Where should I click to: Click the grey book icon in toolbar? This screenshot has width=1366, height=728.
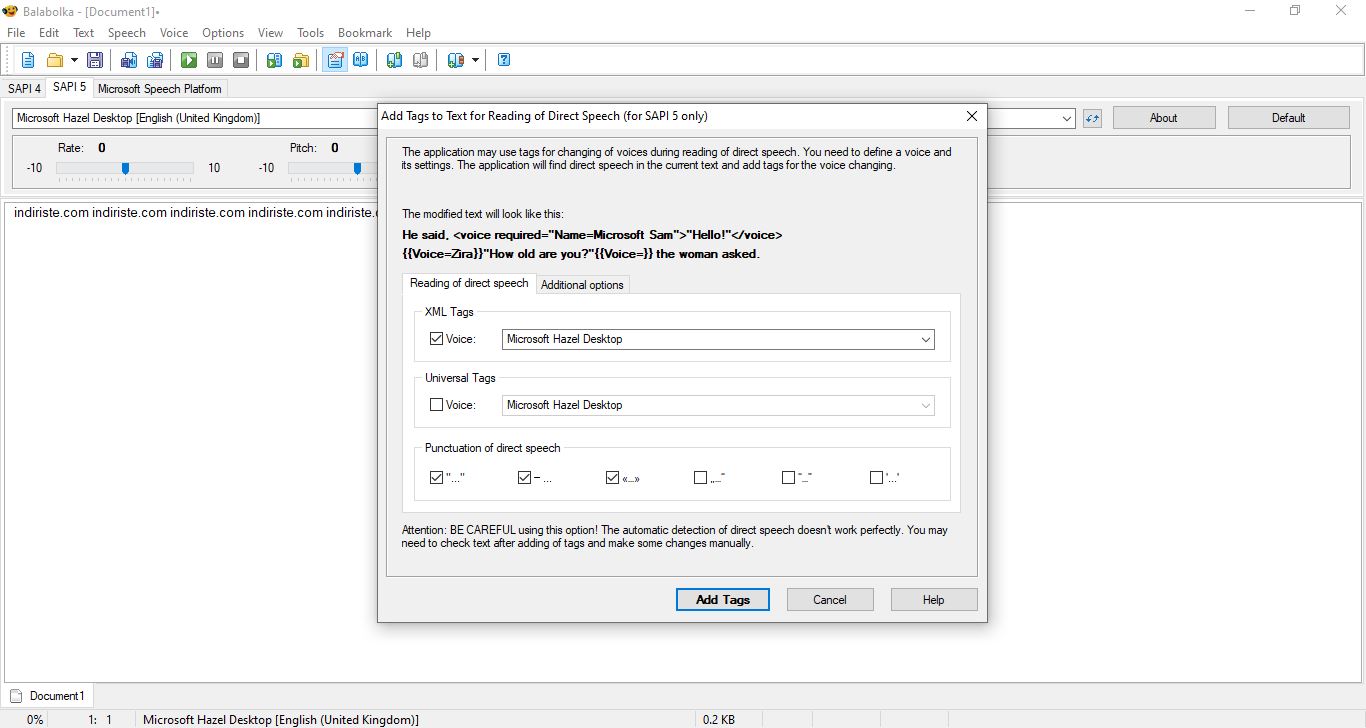point(421,60)
